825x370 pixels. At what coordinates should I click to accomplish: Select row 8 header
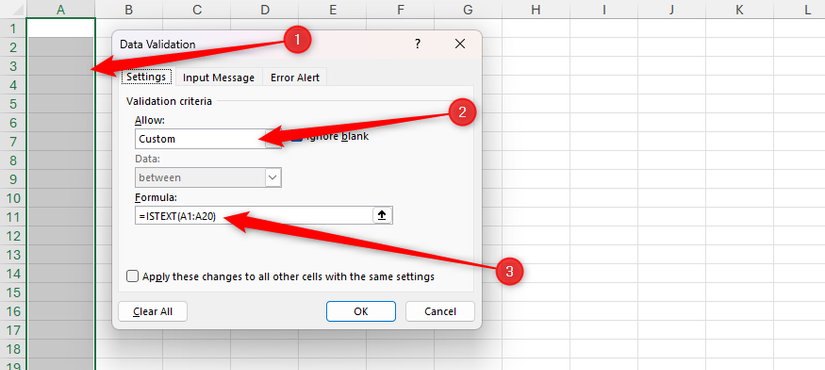(13, 161)
